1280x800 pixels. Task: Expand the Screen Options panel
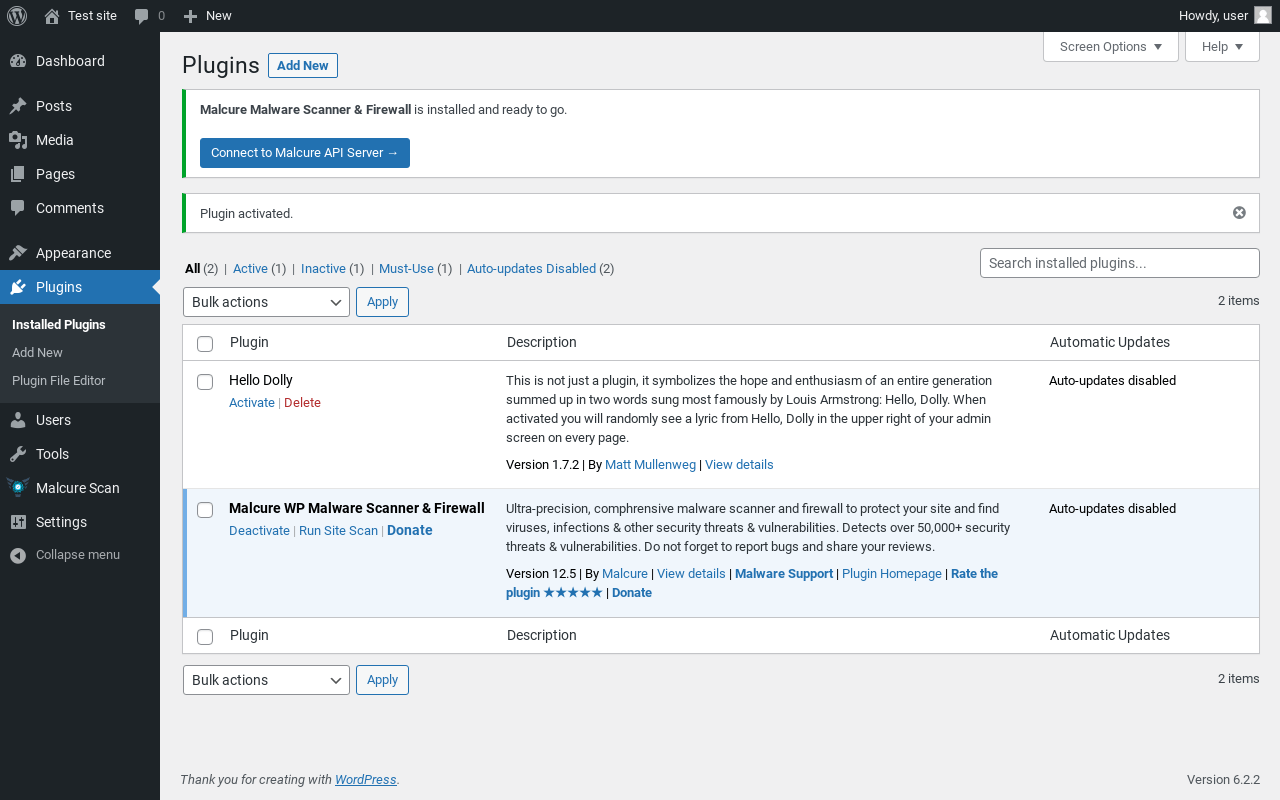[x=1110, y=47]
